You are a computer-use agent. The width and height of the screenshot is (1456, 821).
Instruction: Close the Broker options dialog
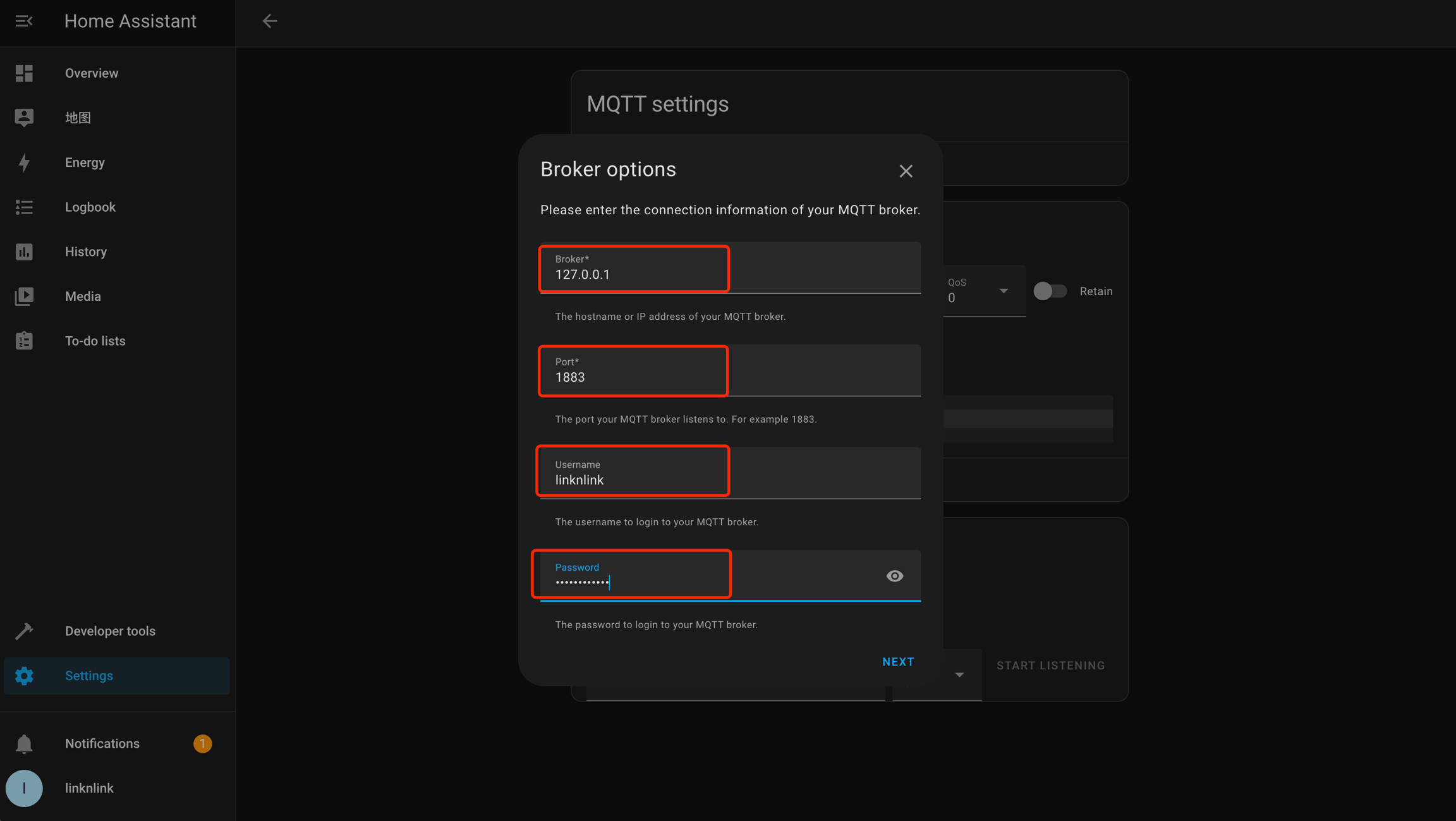pos(906,171)
